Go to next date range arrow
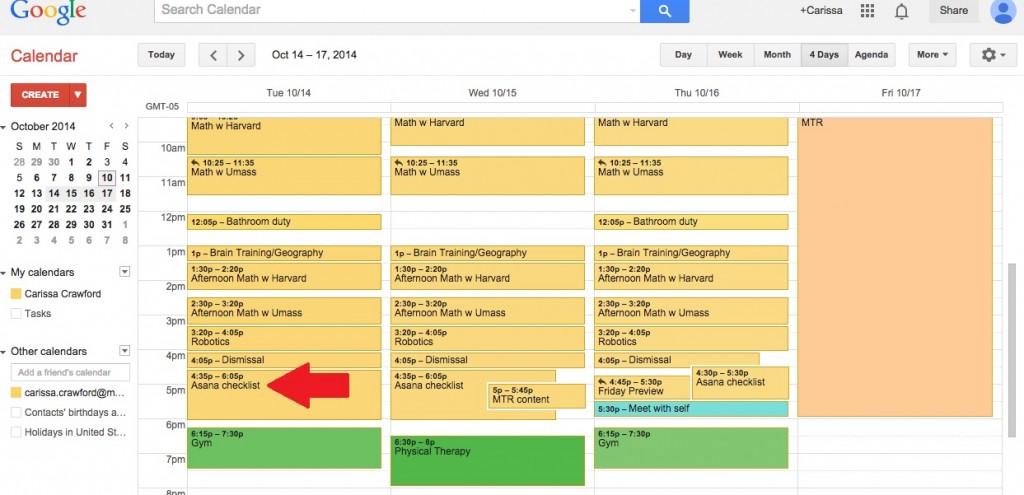1024x495 pixels. (x=241, y=56)
